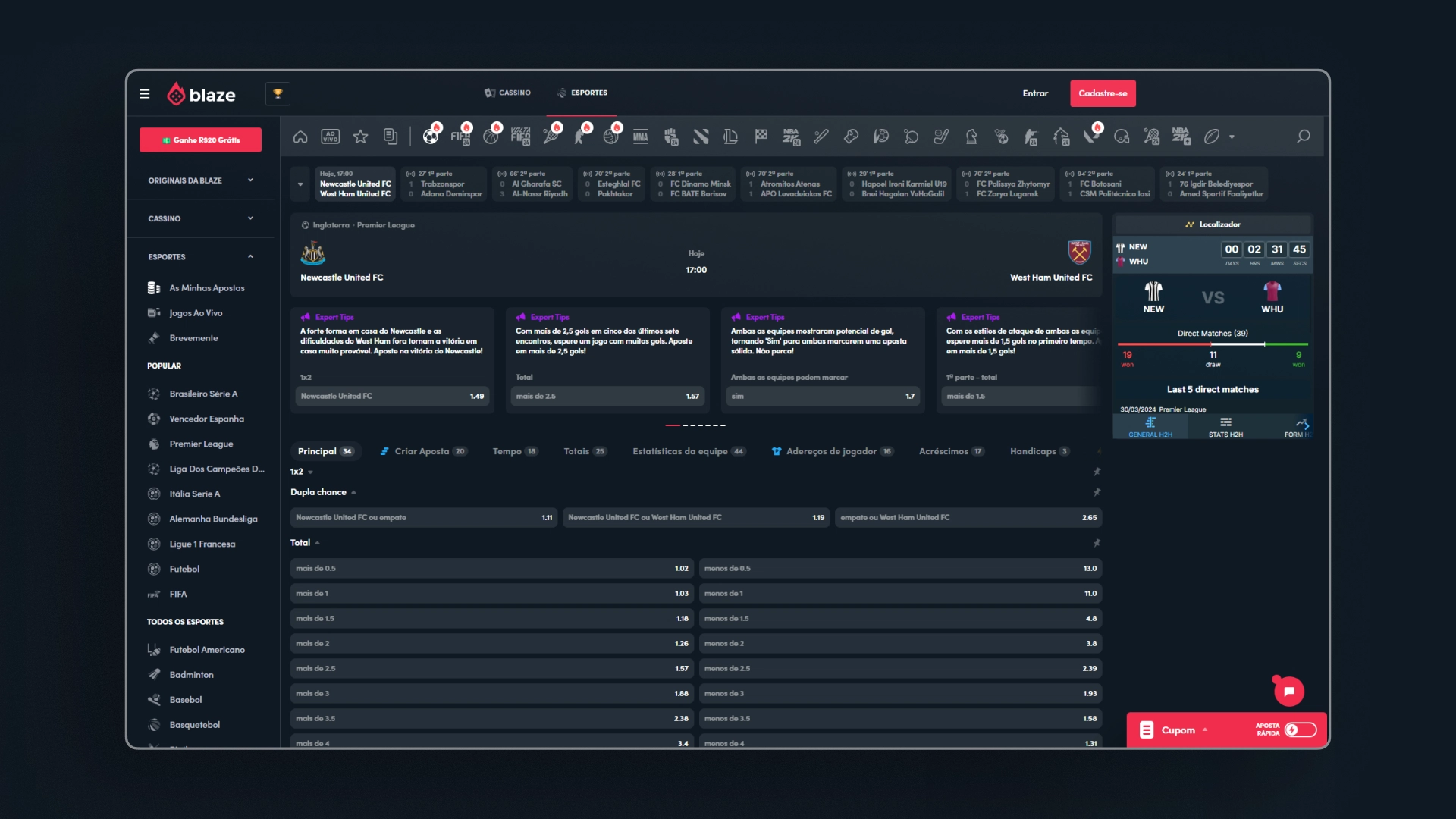Select the American football helmet icon

pos(1122,136)
